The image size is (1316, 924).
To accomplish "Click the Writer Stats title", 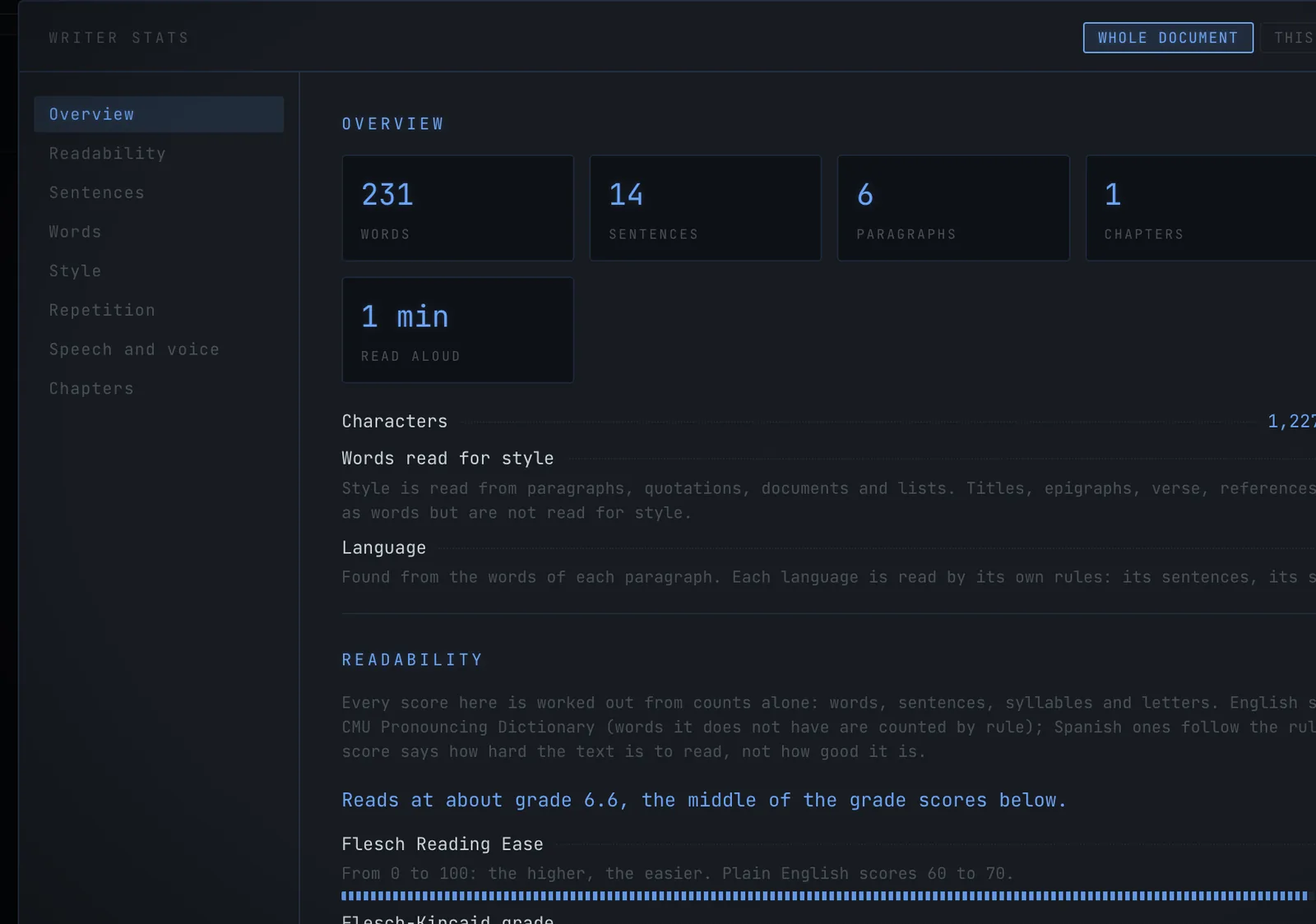I will pos(119,38).
